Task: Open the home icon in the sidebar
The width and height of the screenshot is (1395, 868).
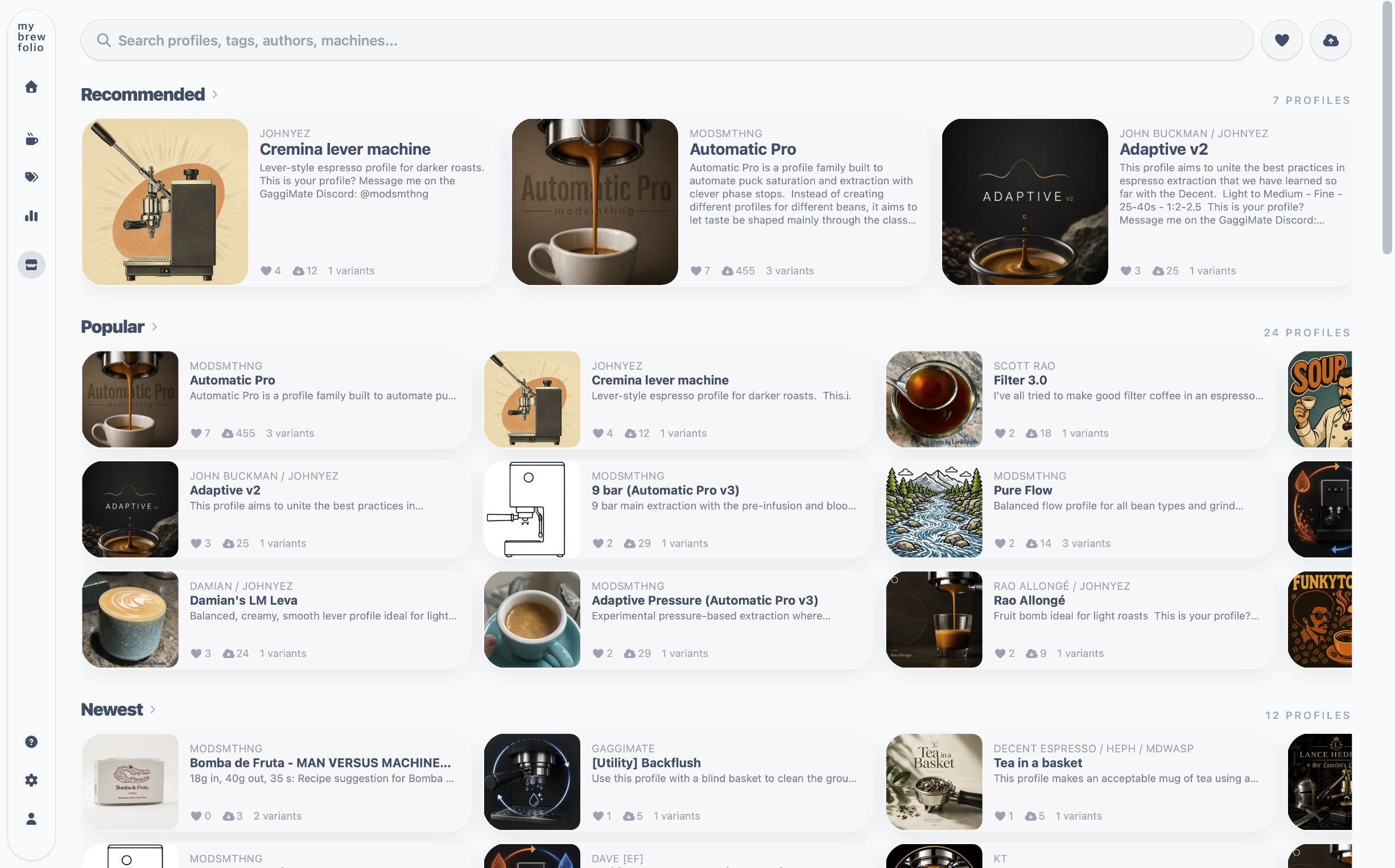Action: point(31,86)
